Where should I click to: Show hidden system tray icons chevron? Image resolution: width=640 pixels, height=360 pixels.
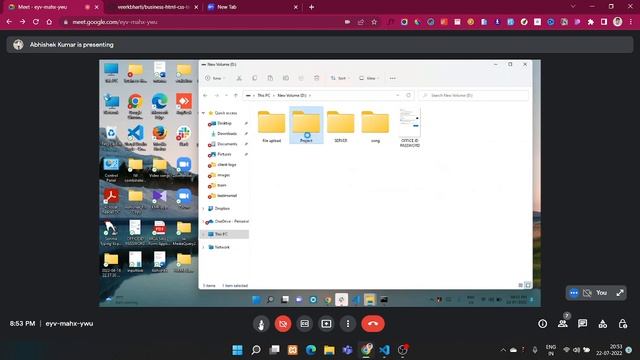point(503,350)
